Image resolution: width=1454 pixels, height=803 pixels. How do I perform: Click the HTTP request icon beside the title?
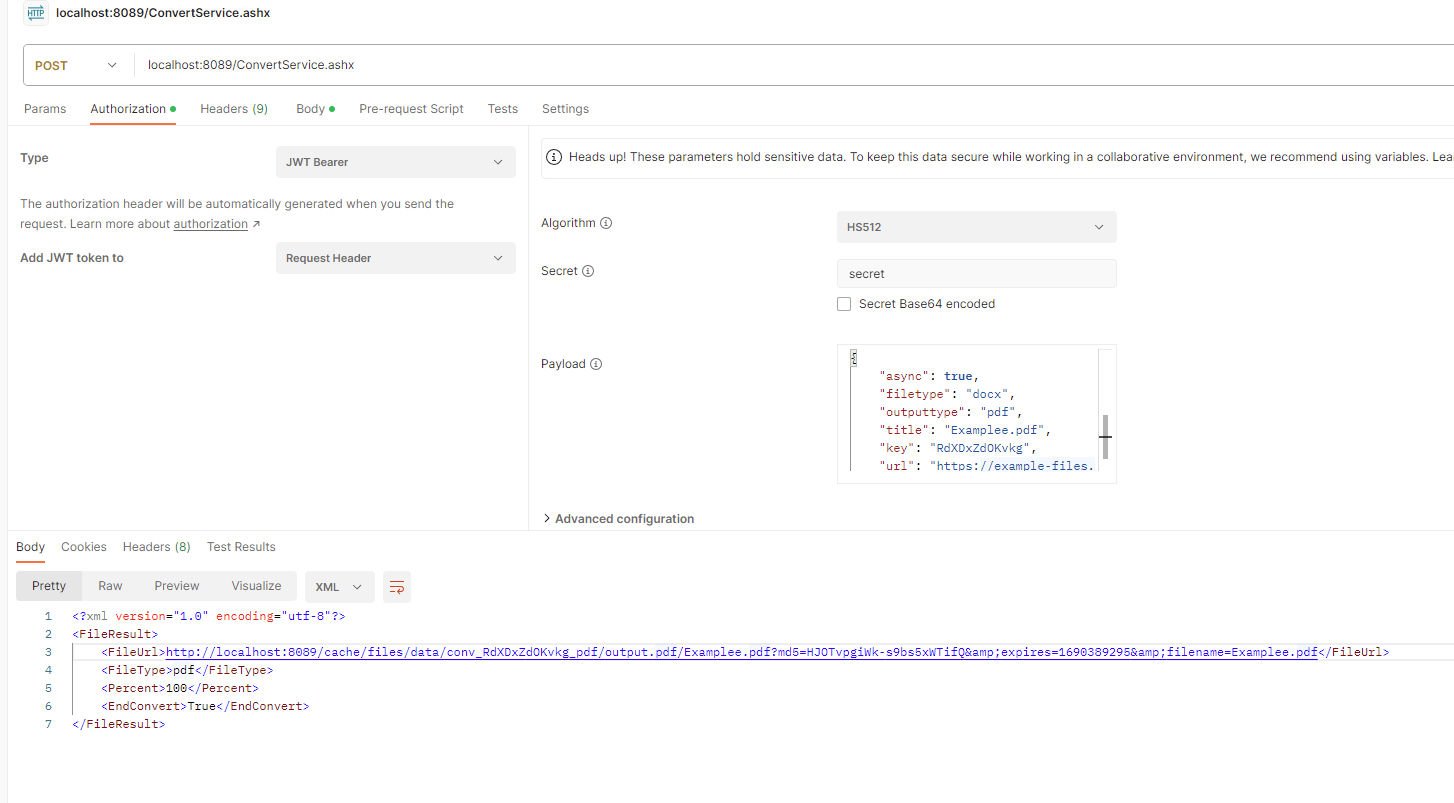point(36,14)
